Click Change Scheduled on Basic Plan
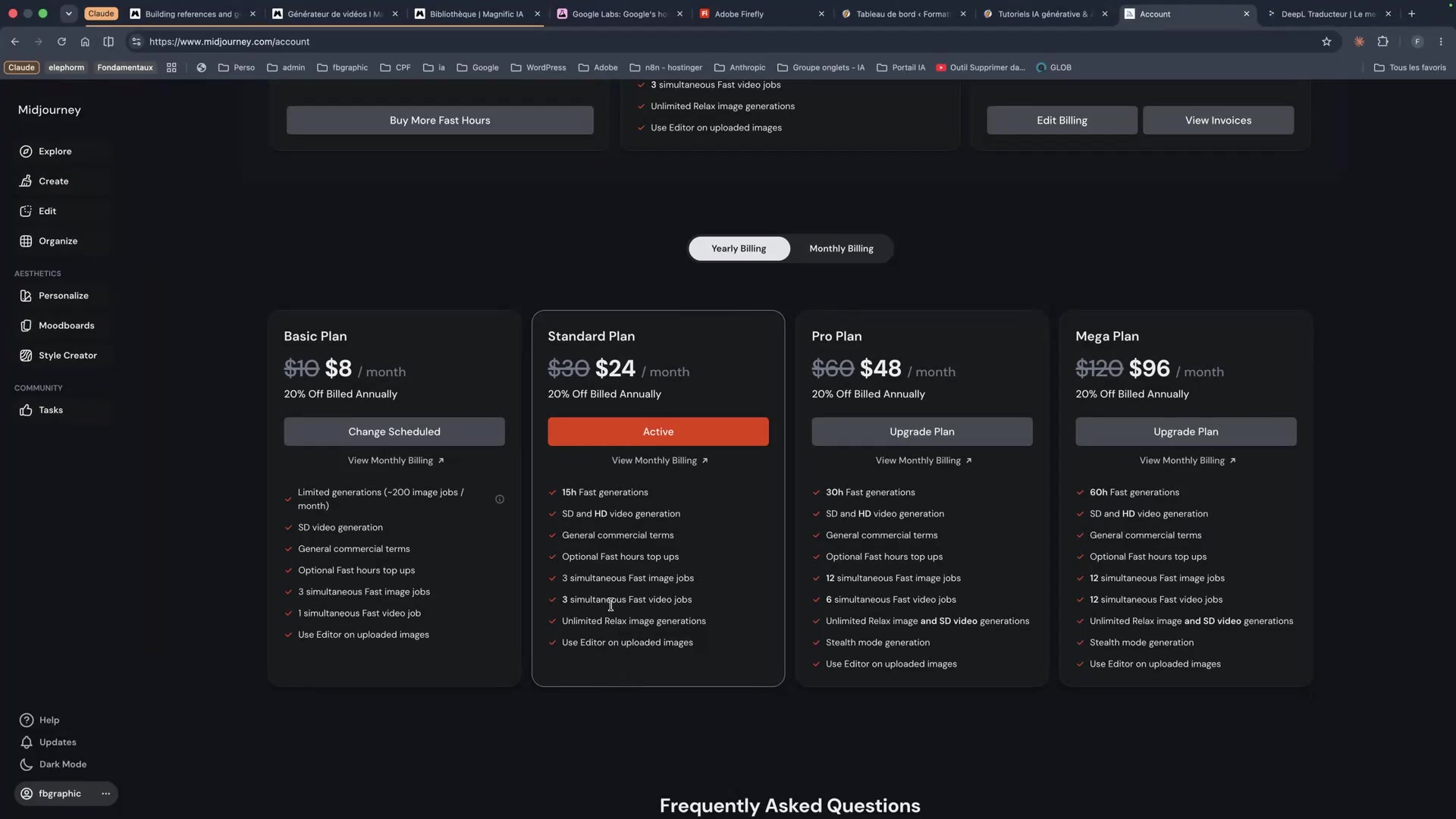Viewport: 1456px width, 819px height. click(394, 431)
